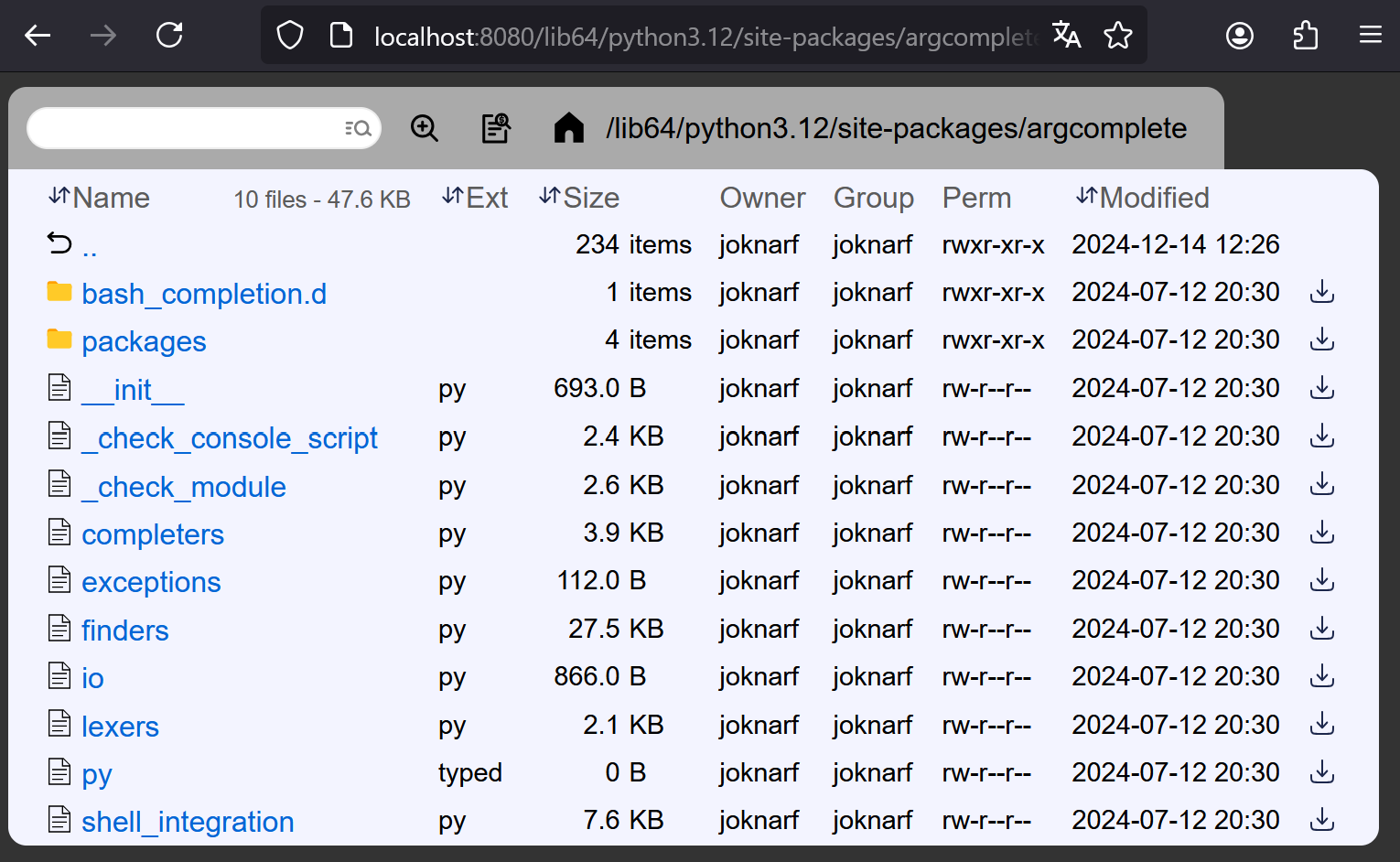Focus the address bar URL

click(x=705, y=37)
